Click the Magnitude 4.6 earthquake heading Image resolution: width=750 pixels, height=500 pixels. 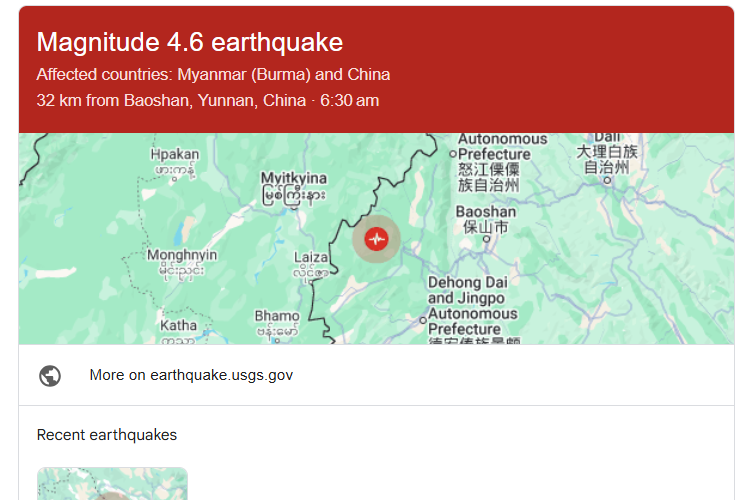coord(190,42)
